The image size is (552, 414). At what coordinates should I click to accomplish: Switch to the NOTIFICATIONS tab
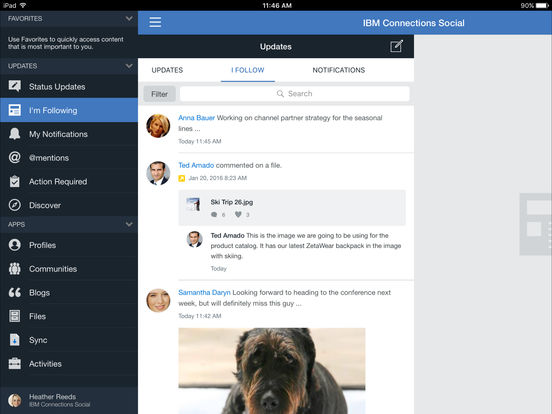point(339,70)
